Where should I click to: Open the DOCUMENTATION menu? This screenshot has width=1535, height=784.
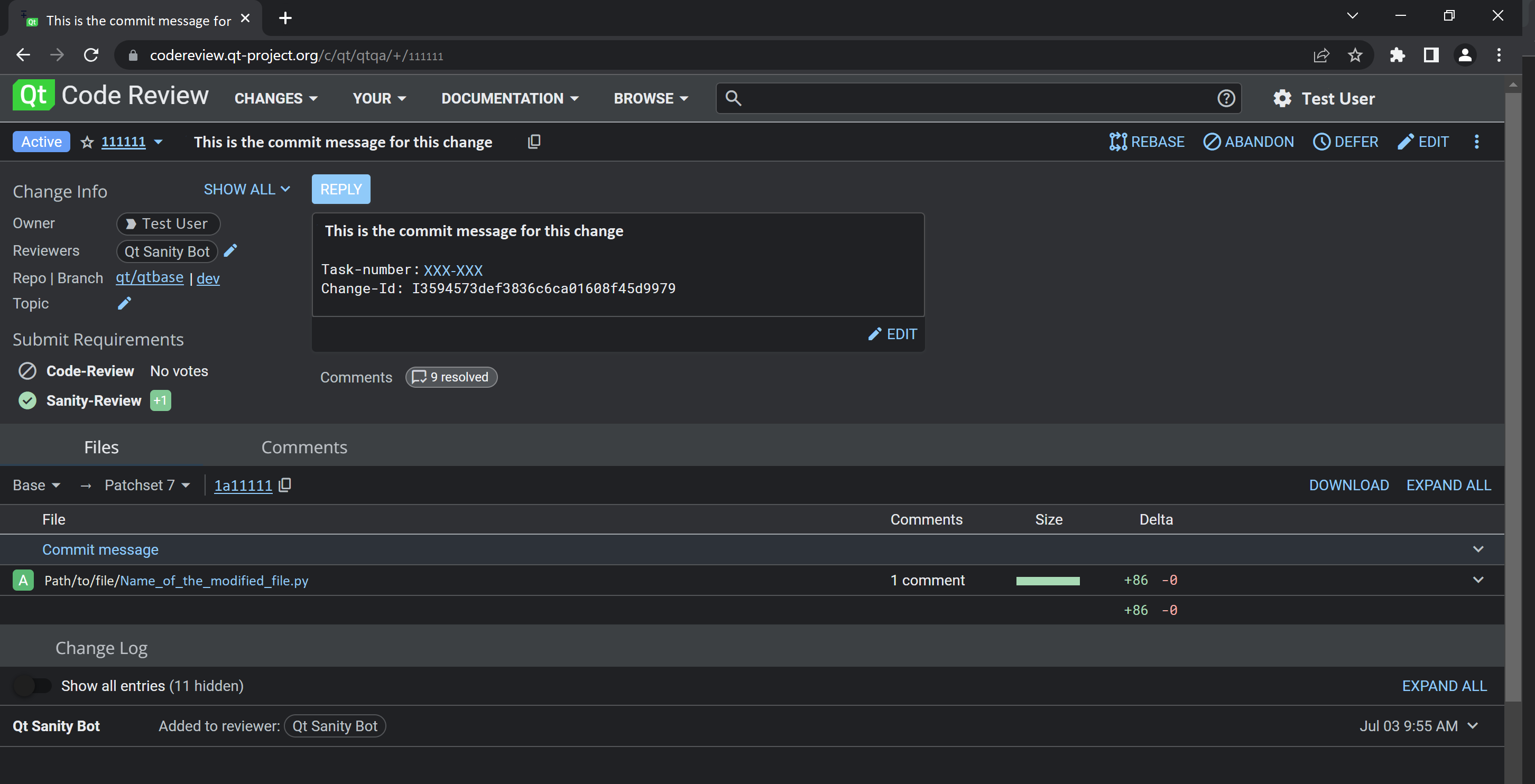point(510,98)
